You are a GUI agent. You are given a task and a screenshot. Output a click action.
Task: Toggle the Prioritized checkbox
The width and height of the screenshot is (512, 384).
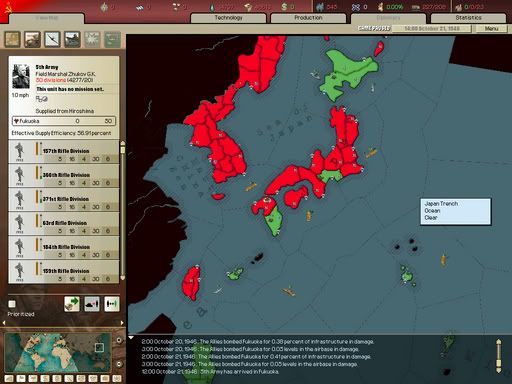point(12,304)
